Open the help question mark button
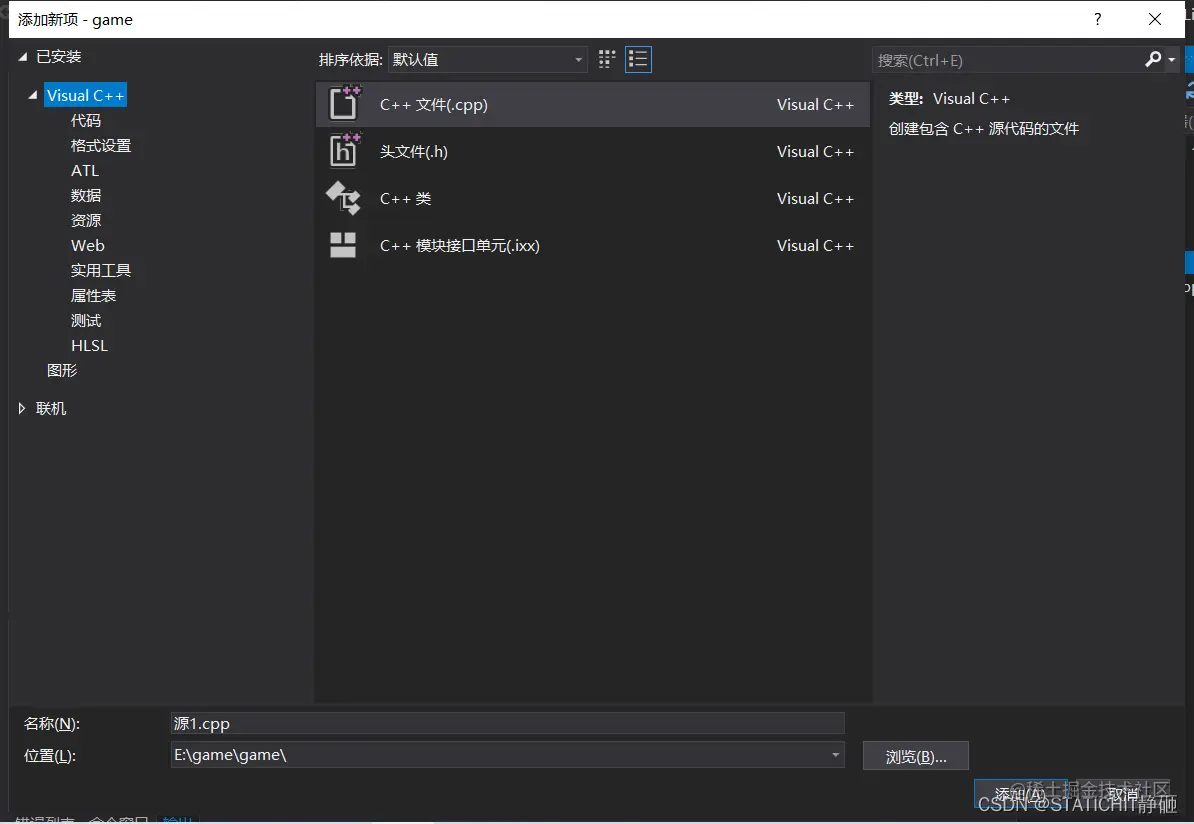1194x824 pixels. (1097, 19)
